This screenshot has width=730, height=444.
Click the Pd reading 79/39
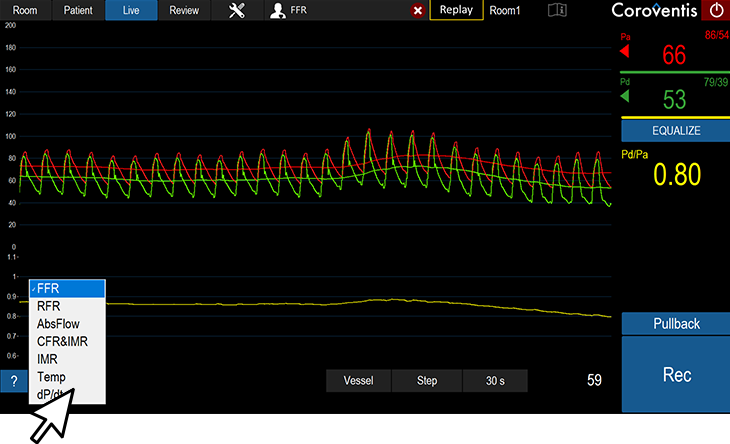[x=716, y=82]
